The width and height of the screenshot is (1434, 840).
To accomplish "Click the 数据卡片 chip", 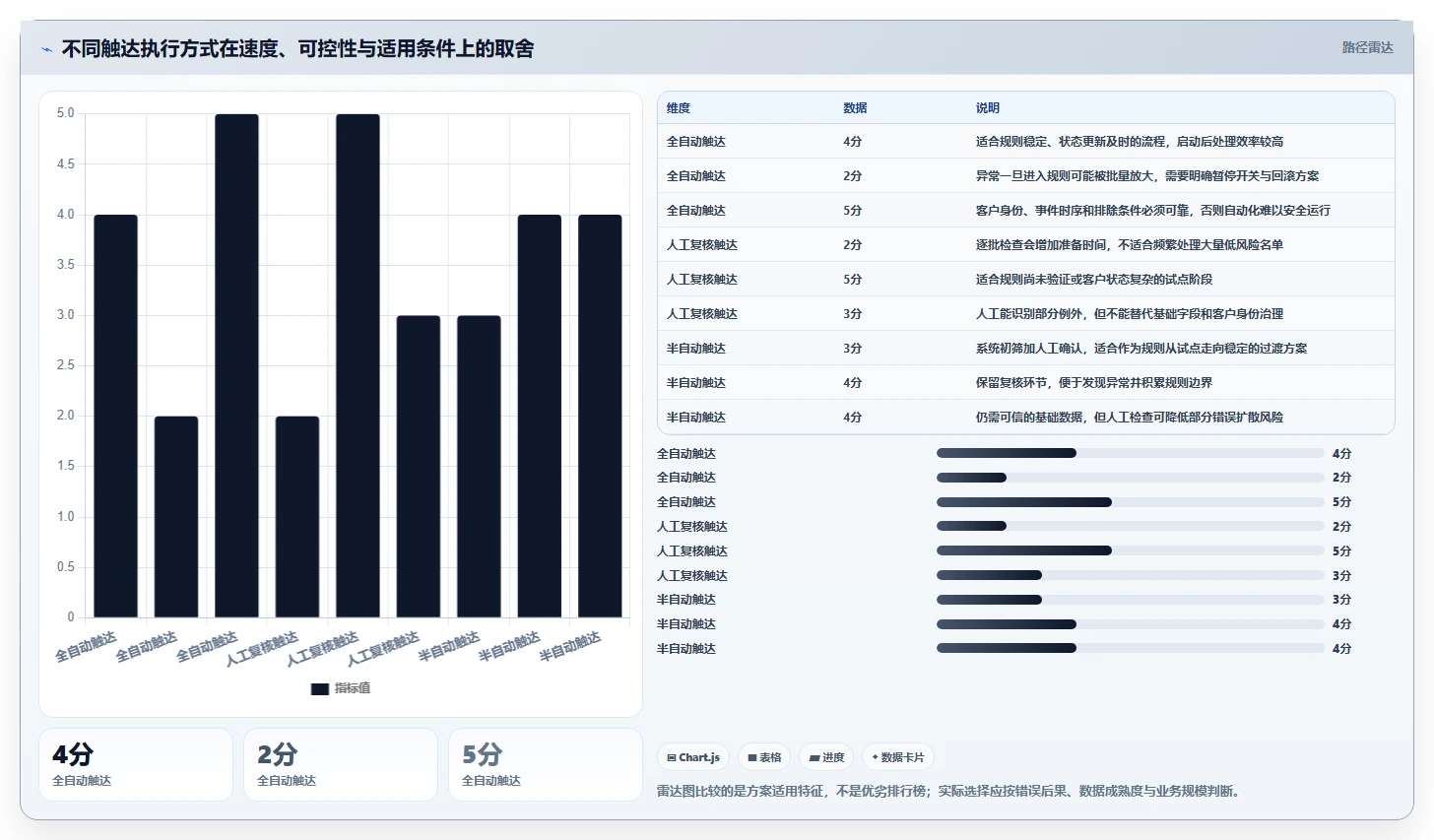I will click(898, 757).
